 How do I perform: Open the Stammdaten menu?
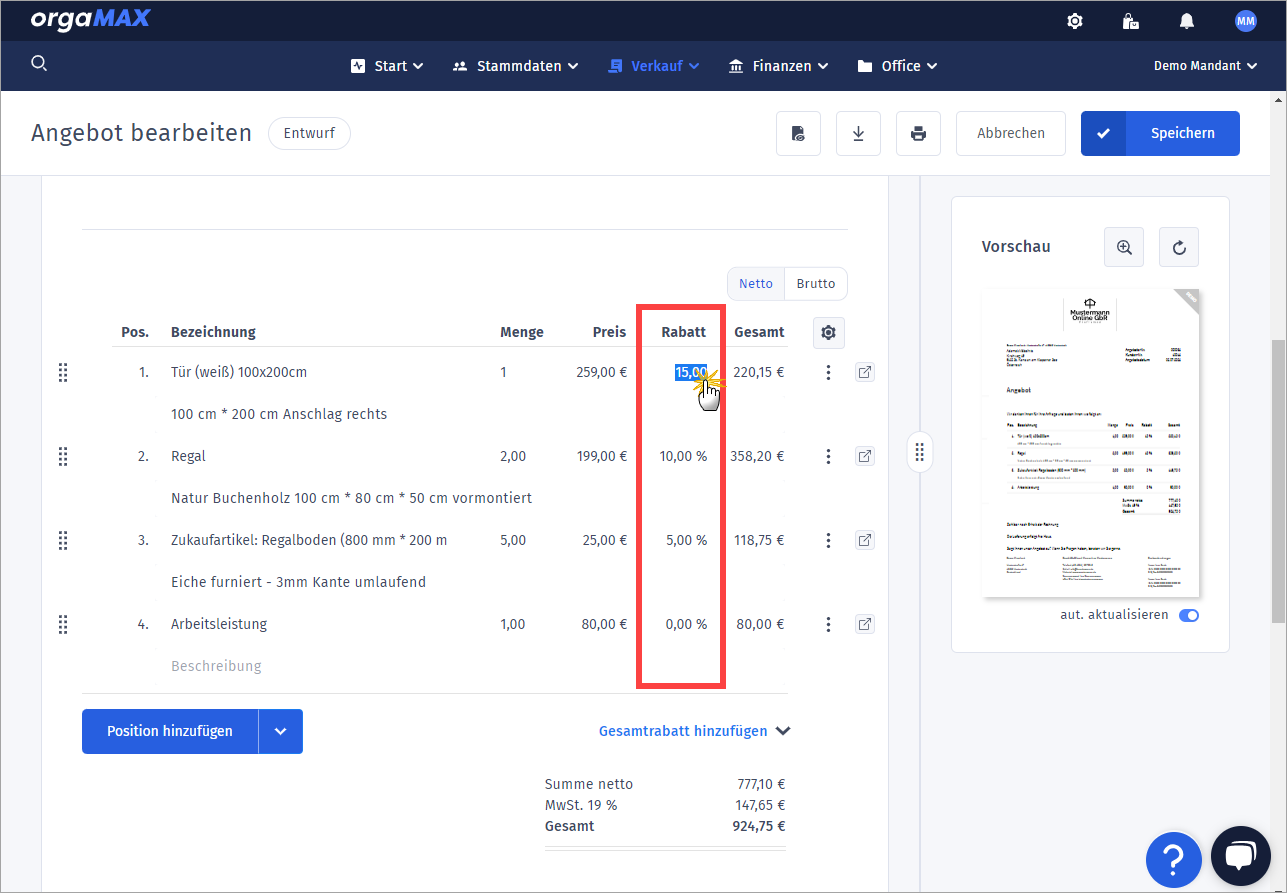(x=516, y=66)
